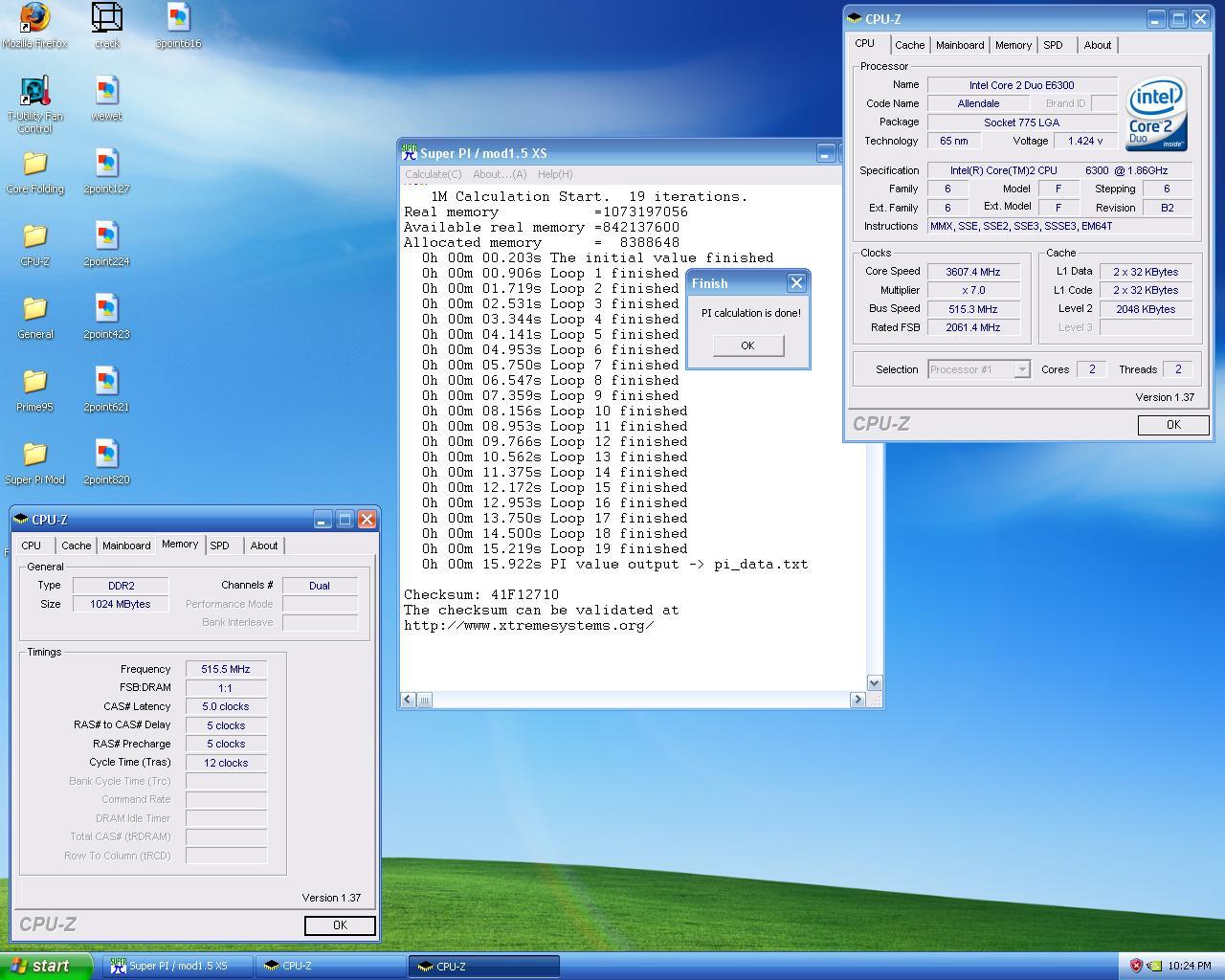Click the Super PI vertical scrollbar down arrow
This screenshot has width=1225, height=980.
(x=874, y=683)
